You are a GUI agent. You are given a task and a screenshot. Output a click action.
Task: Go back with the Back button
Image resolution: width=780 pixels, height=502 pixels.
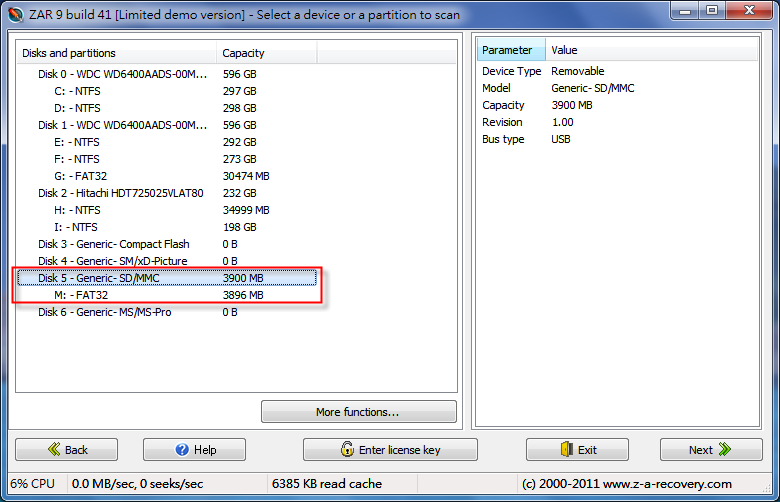pos(67,450)
